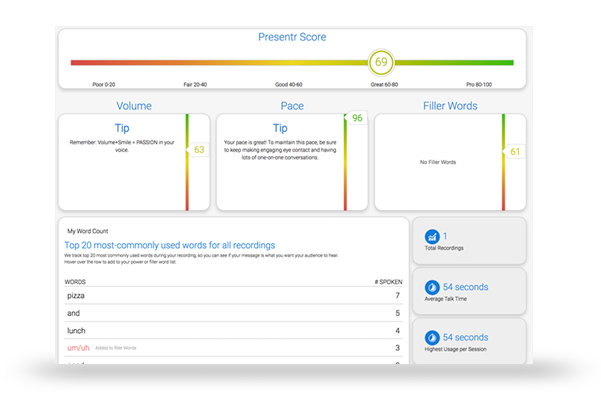Click the My Word Count label
This screenshot has width=601, height=404.
tap(88, 231)
